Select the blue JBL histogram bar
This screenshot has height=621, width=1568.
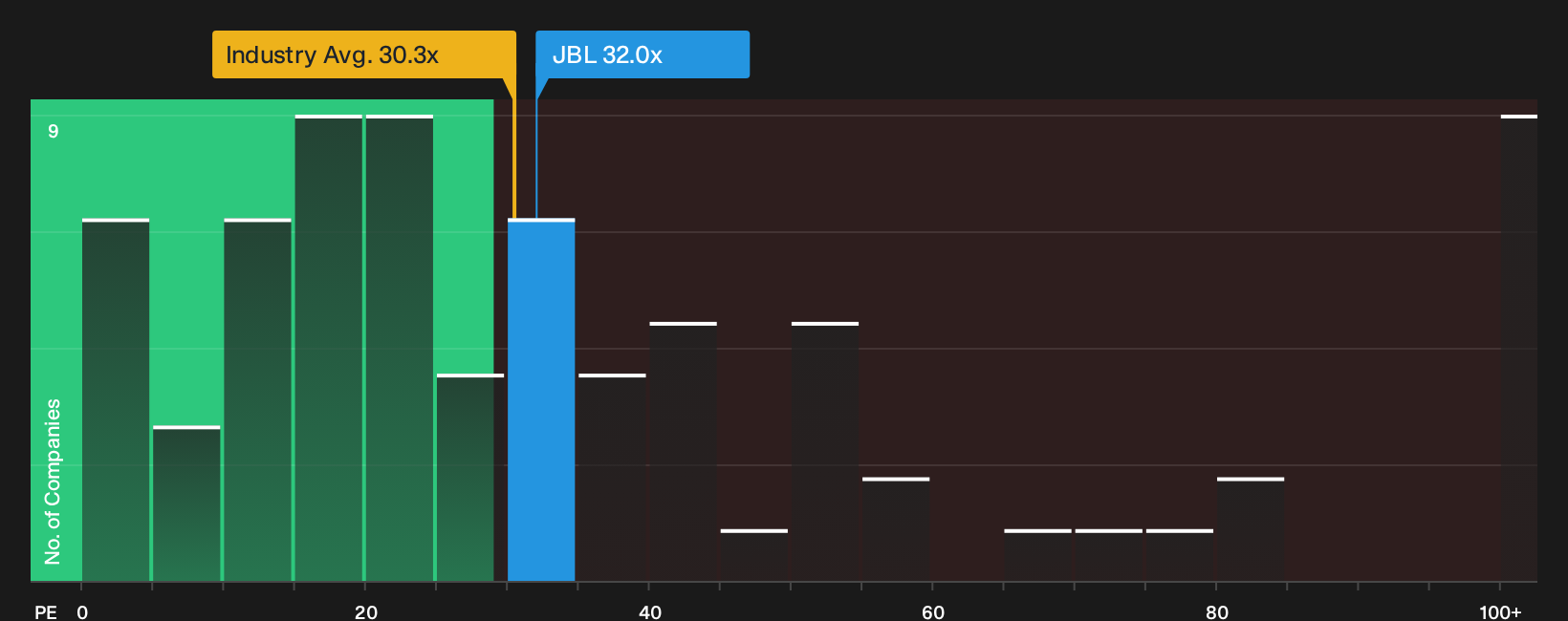(541, 400)
